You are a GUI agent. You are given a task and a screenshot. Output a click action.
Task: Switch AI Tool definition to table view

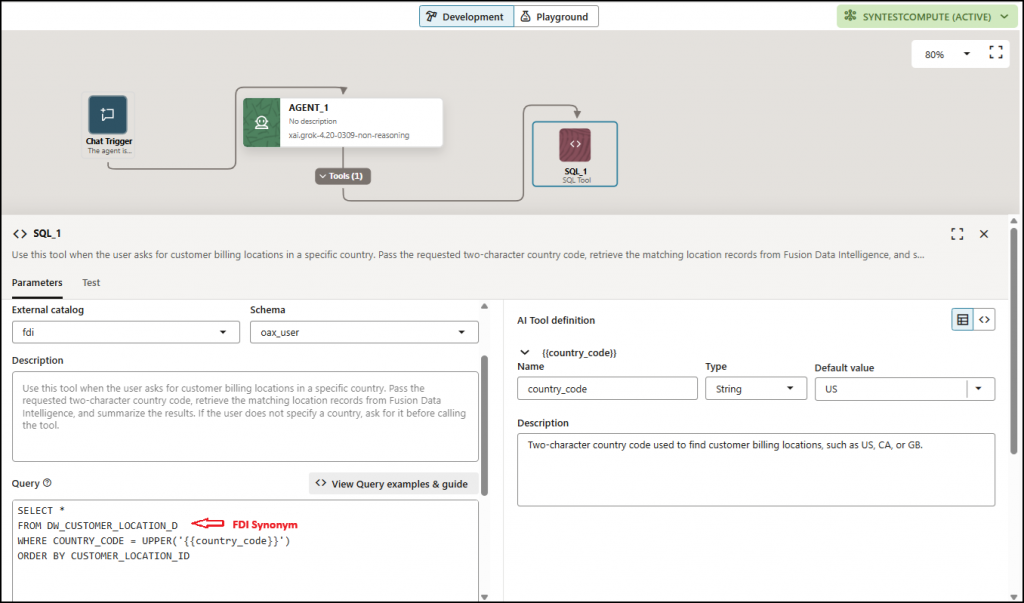tap(963, 319)
